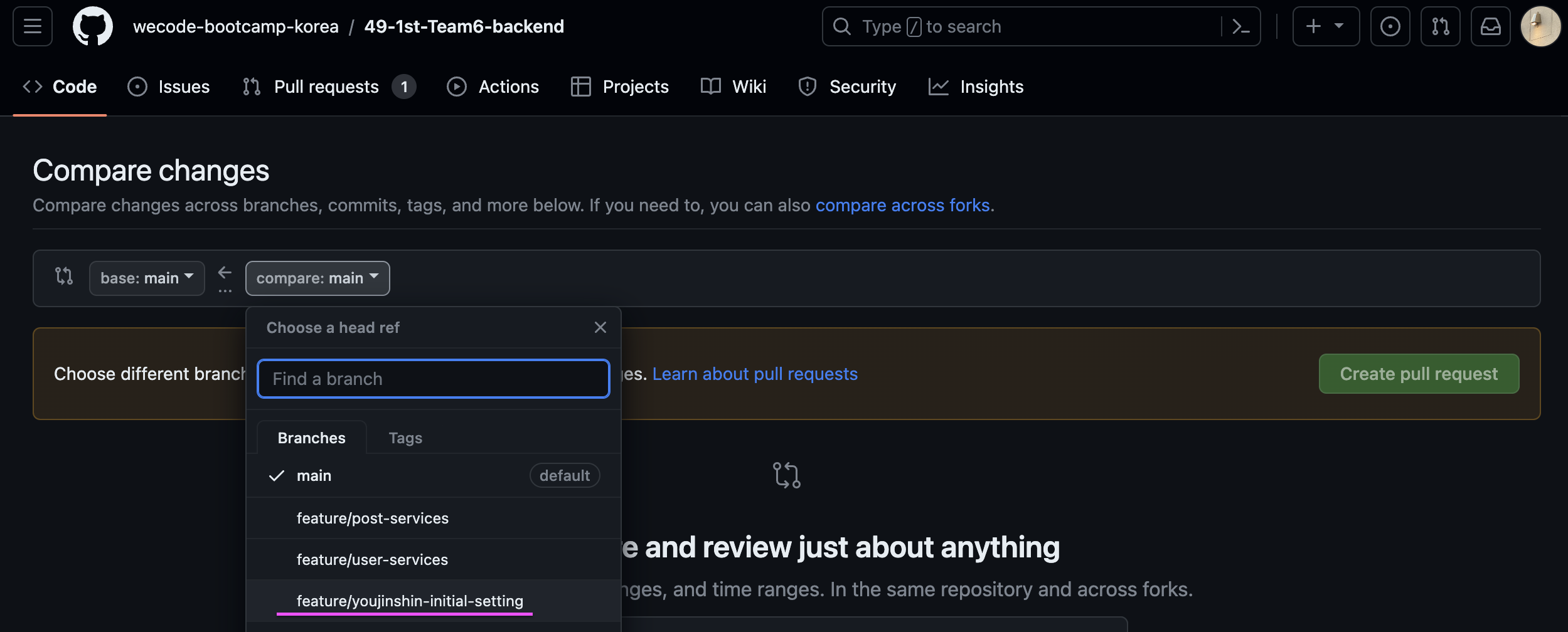
Task: Open the Pull requests tab
Action: click(329, 87)
